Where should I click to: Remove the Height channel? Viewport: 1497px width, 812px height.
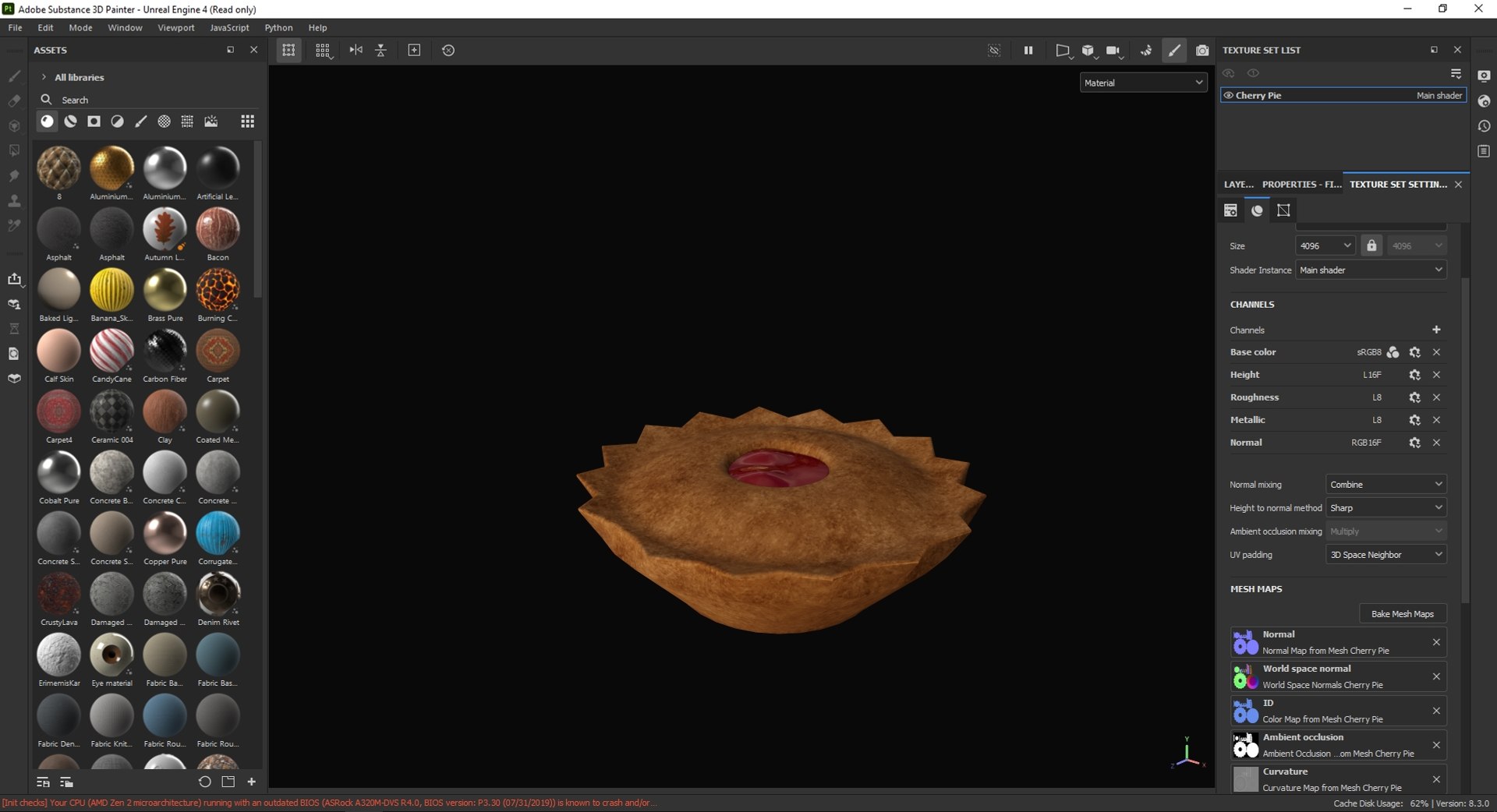tap(1436, 375)
